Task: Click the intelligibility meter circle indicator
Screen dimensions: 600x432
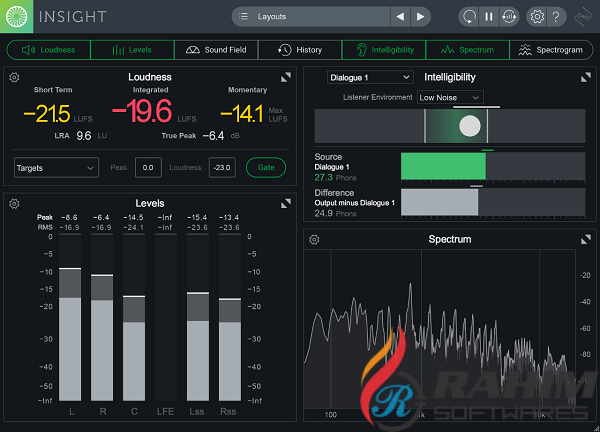Action: tap(470, 126)
